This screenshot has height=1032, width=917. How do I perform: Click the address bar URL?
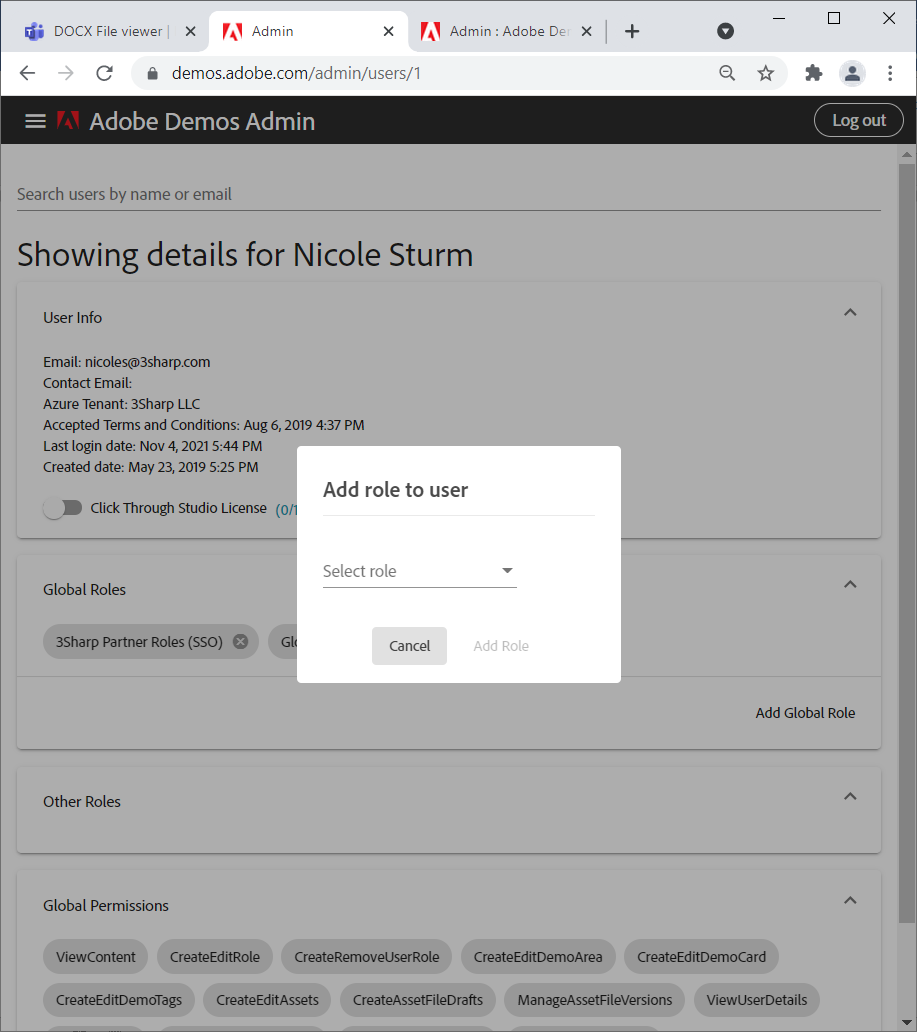[x=296, y=73]
